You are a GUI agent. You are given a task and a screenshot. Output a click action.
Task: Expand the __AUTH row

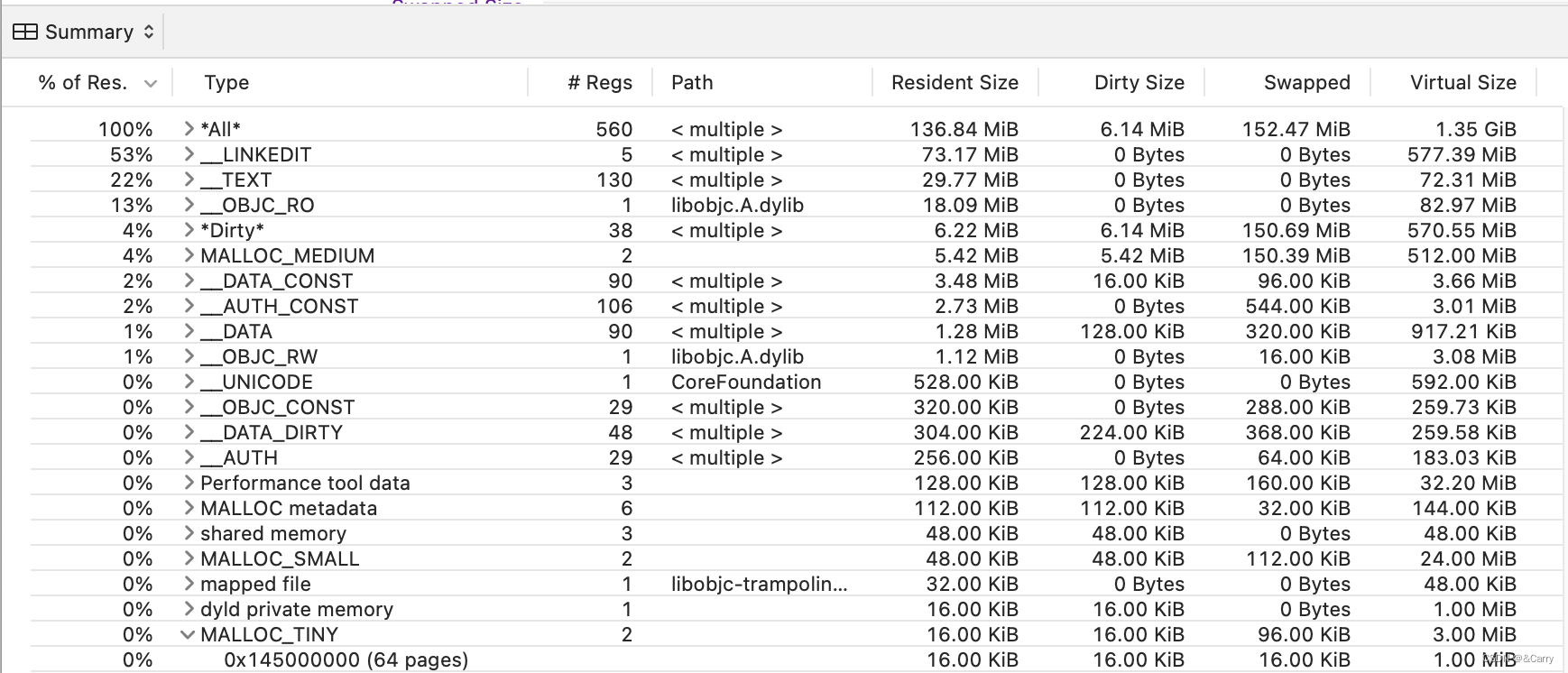pyautogui.click(x=189, y=457)
